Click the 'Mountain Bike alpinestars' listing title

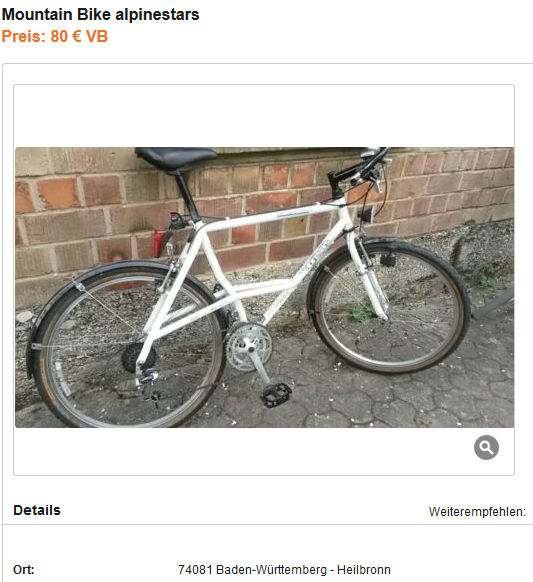pyautogui.click(x=101, y=14)
